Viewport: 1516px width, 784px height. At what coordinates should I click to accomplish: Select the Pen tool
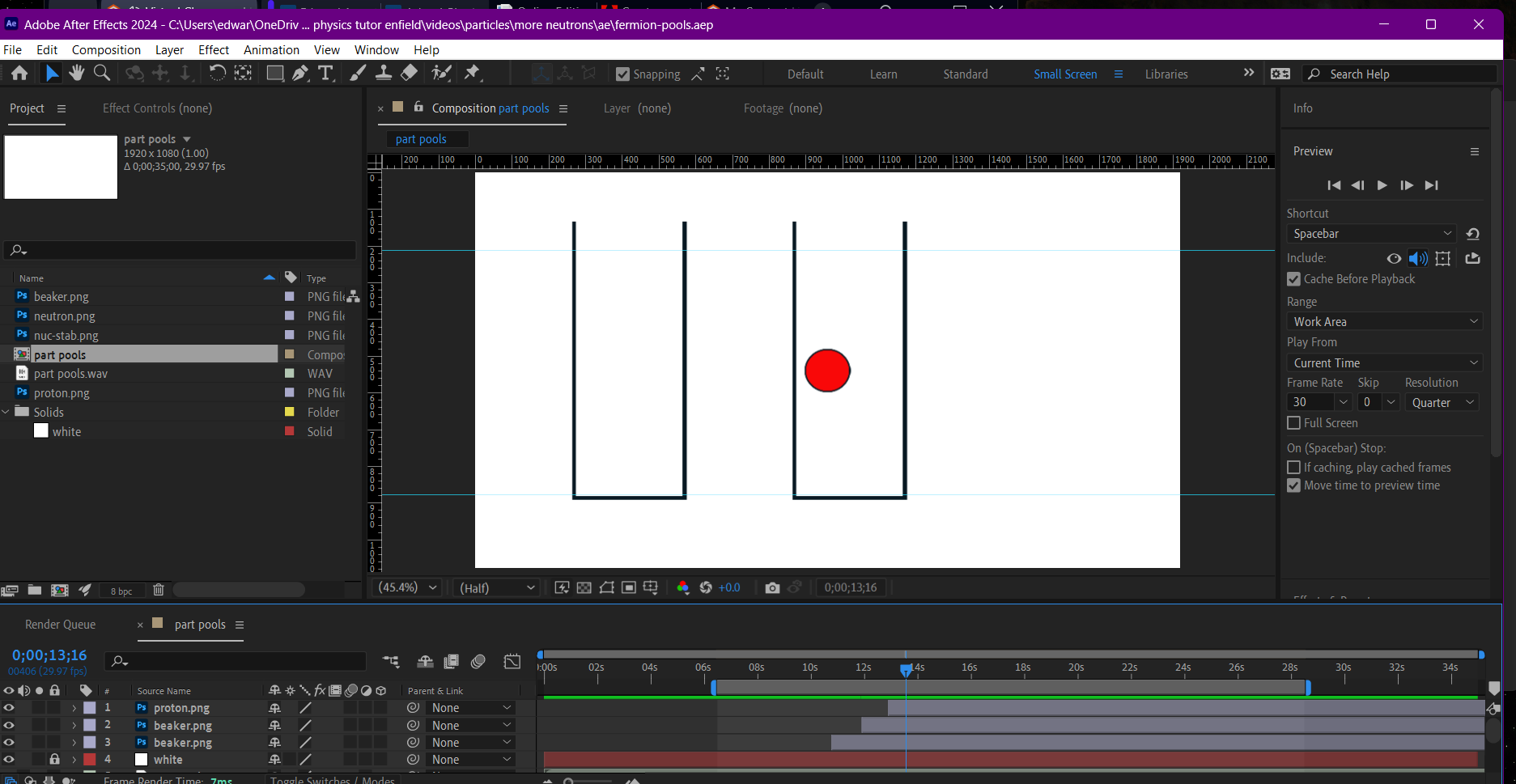pos(300,74)
